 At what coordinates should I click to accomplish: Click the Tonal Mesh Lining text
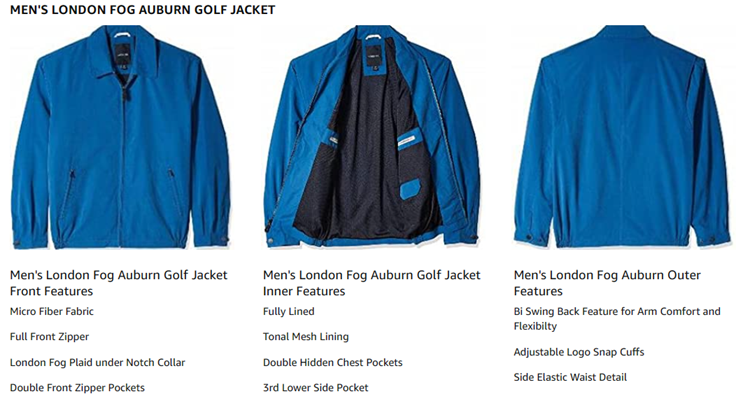(x=307, y=337)
